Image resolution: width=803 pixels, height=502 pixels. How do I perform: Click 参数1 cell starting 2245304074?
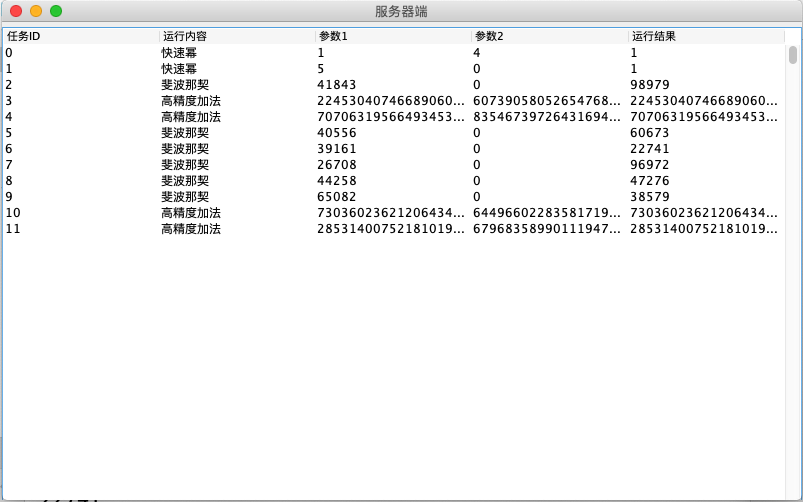(x=391, y=101)
